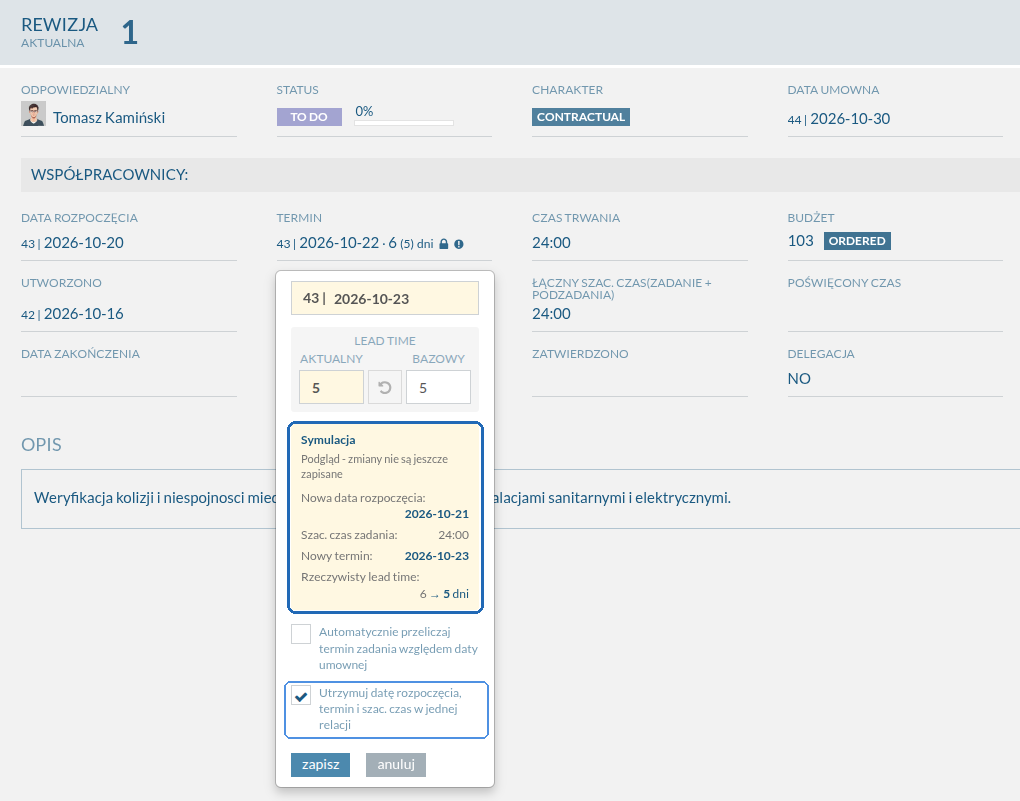This screenshot has width=1020, height=801.
Task: Click the 'Rzeczywisty lead time' value 6 → 5 dni
Action: (444, 594)
